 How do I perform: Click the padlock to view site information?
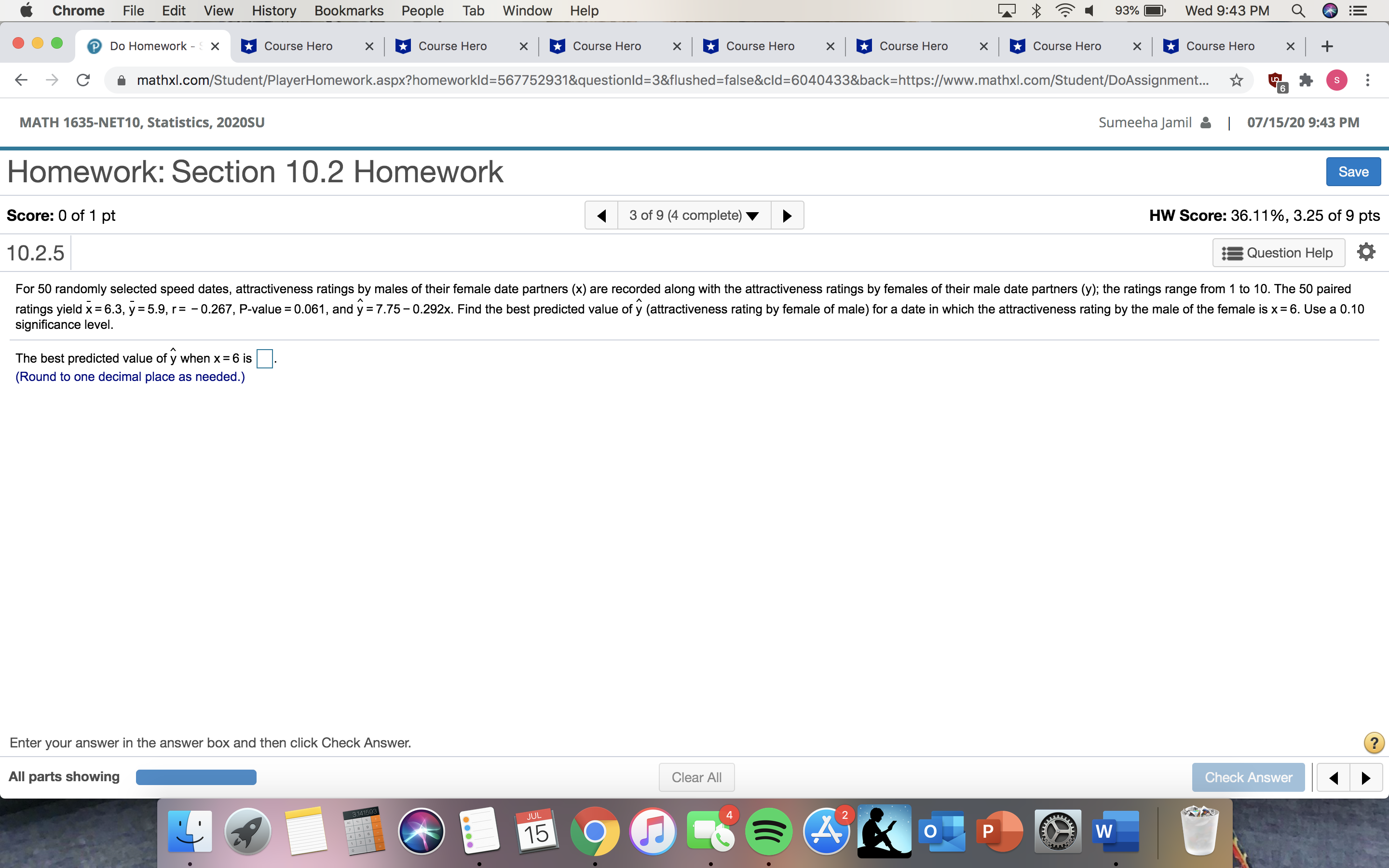coord(121,80)
